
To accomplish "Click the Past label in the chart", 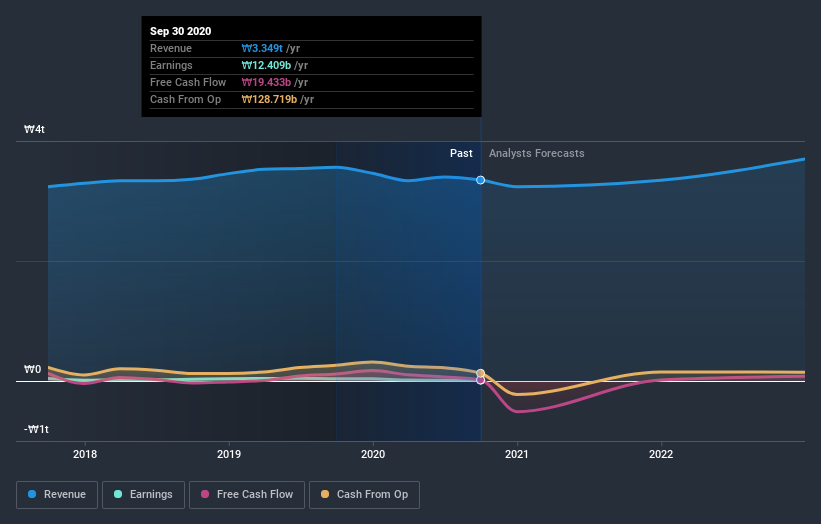I will pos(461,153).
